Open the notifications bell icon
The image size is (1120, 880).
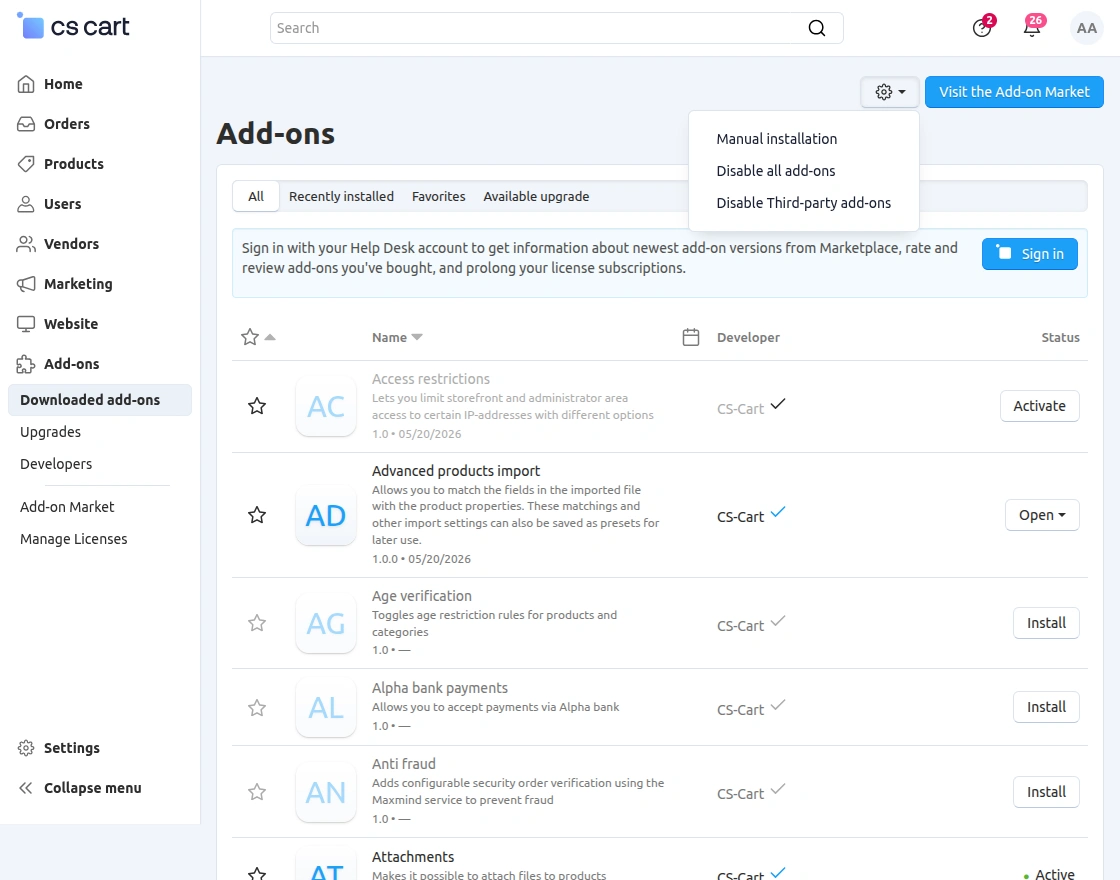point(1032,28)
